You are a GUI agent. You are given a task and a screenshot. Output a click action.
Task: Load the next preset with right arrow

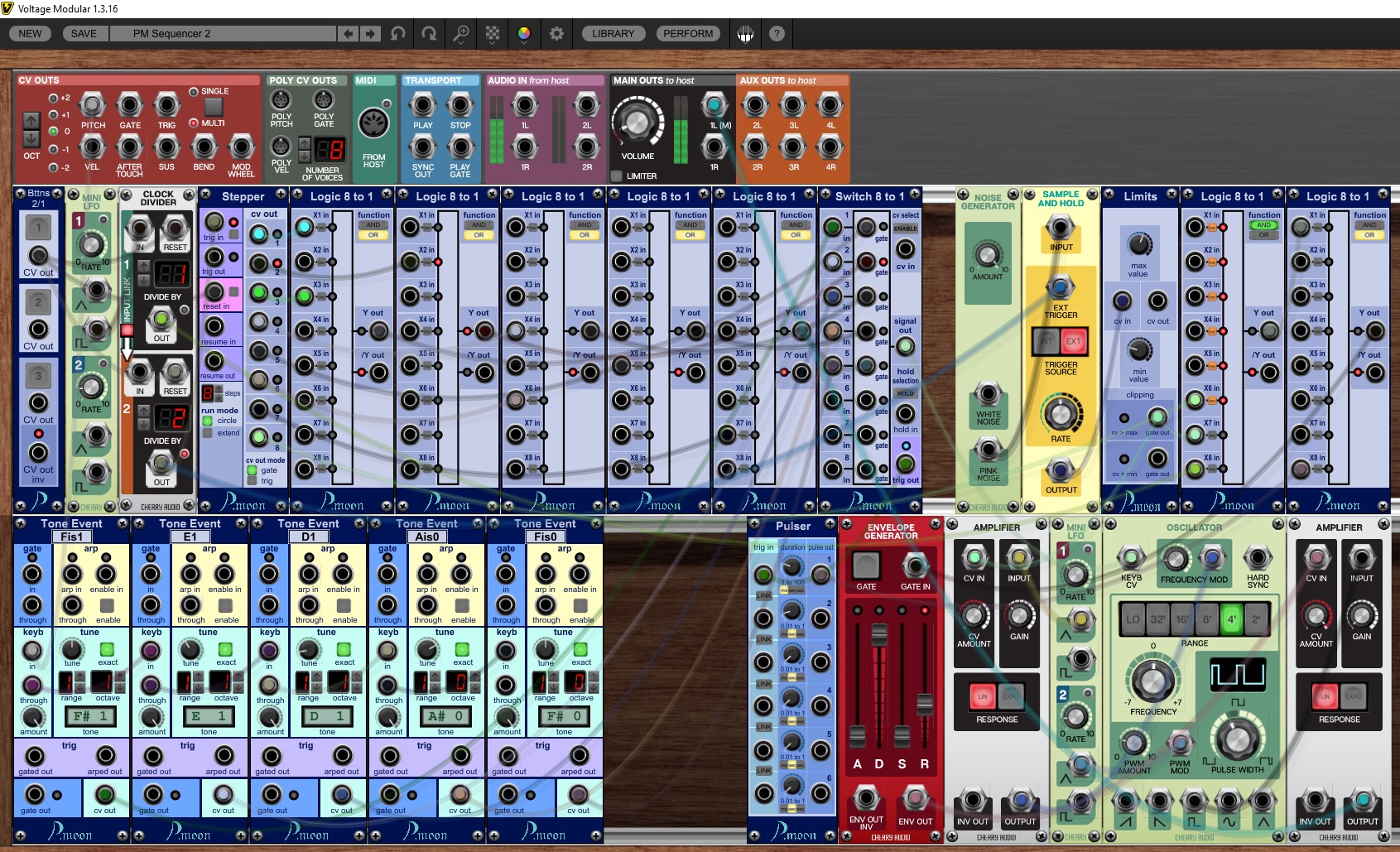click(x=370, y=34)
